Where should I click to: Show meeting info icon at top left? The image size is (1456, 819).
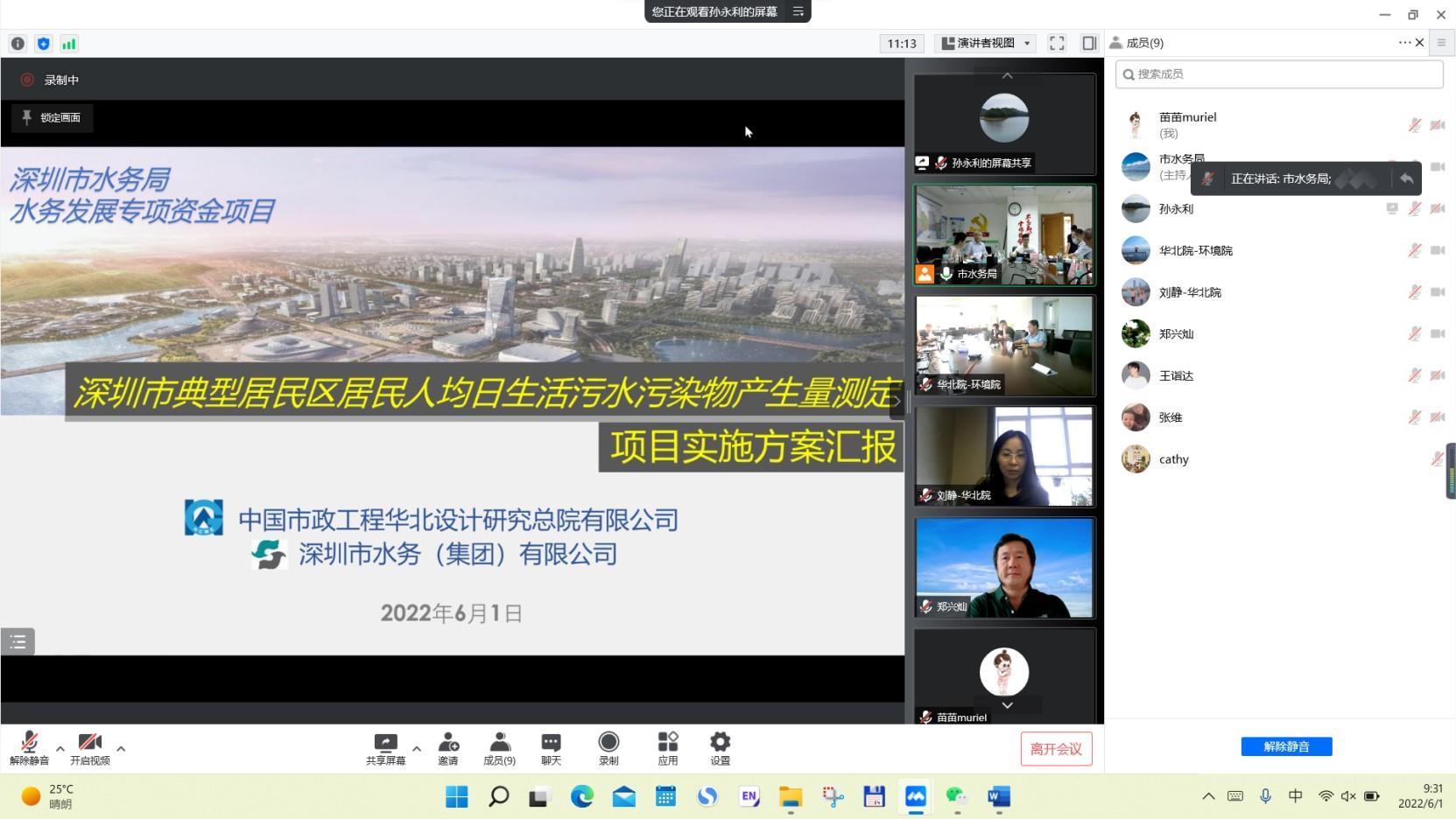point(18,44)
